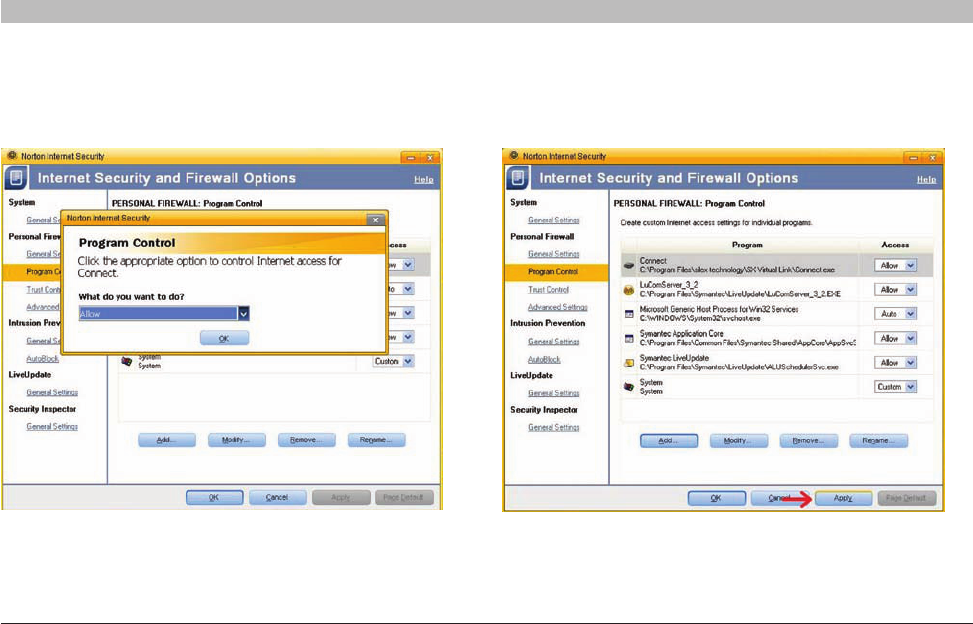Open AutoBlock in the full-list window sidebar
Screen dimensions: 973x624
coord(544,359)
